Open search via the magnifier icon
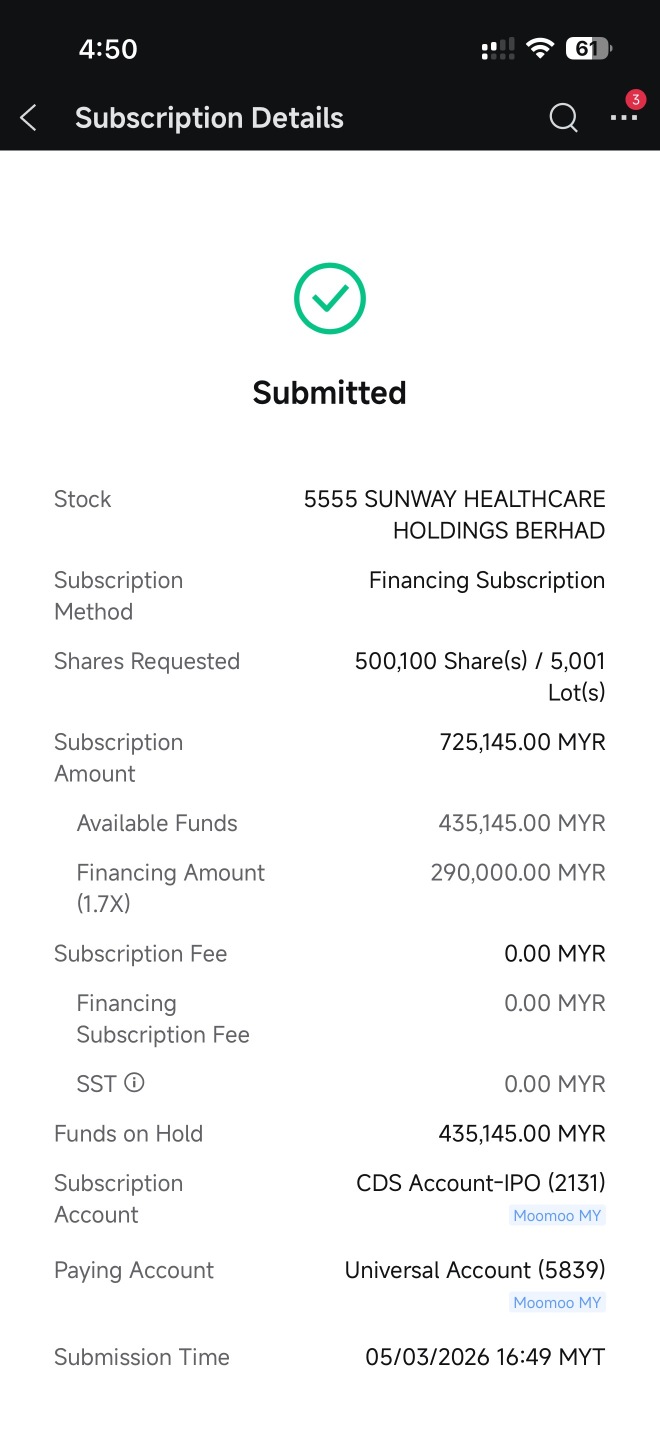Screen dimensions: 660x1434 (564, 118)
